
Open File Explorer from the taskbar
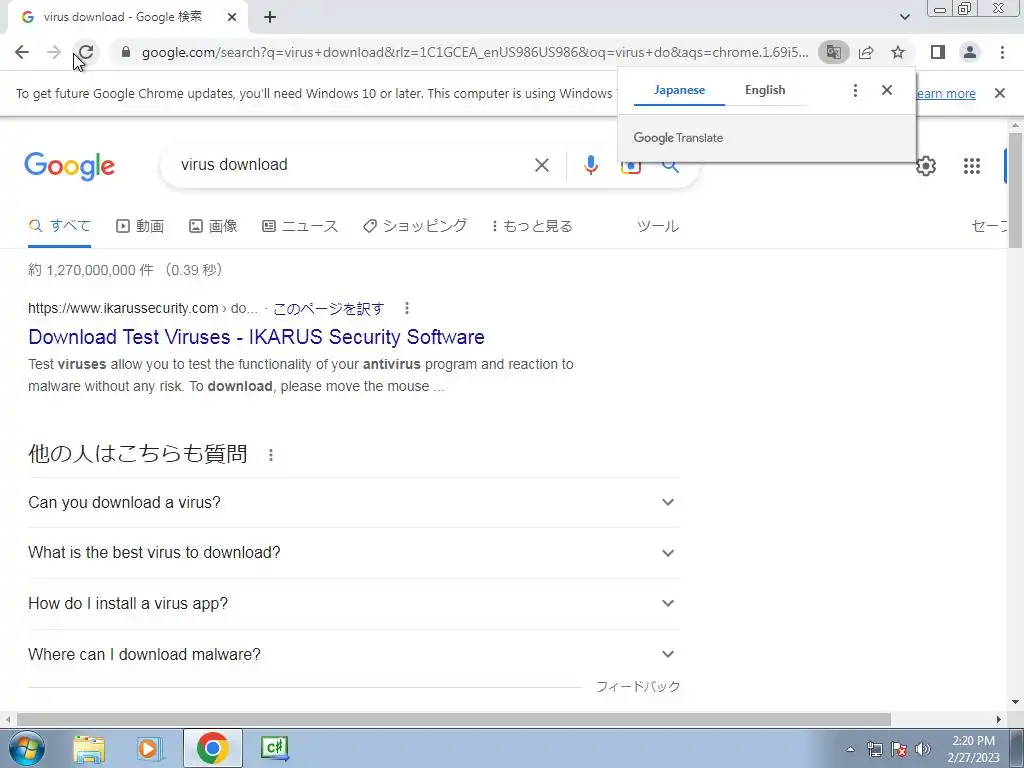point(89,748)
